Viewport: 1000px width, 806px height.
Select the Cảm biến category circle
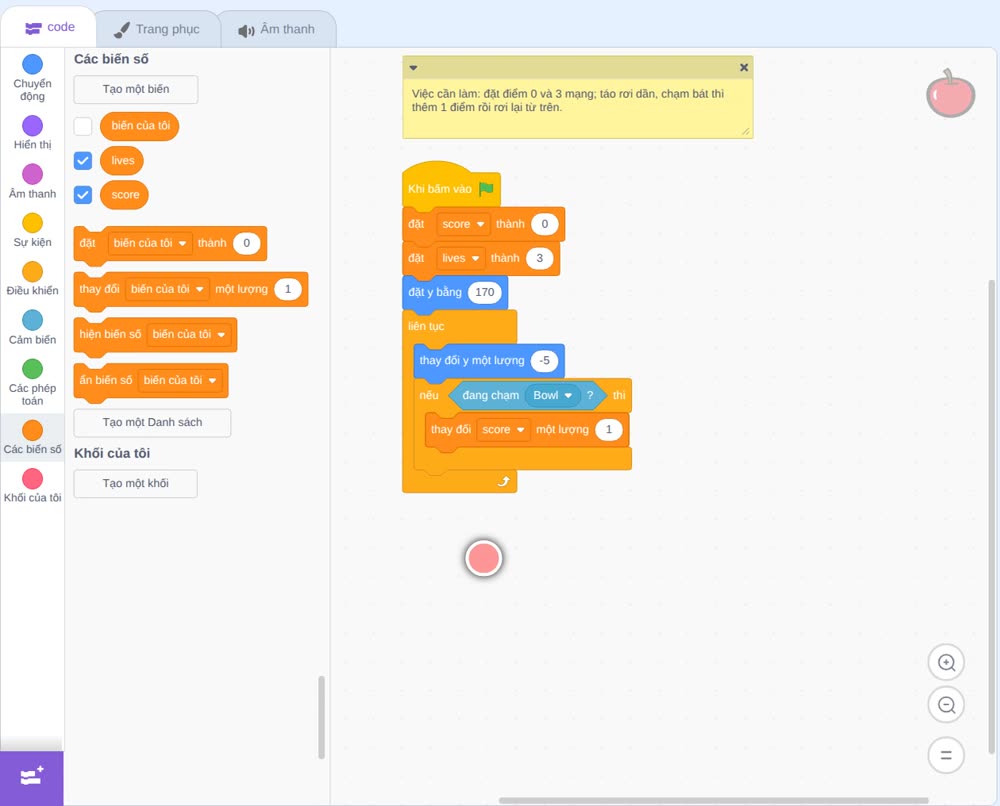click(x=32, y=320)
